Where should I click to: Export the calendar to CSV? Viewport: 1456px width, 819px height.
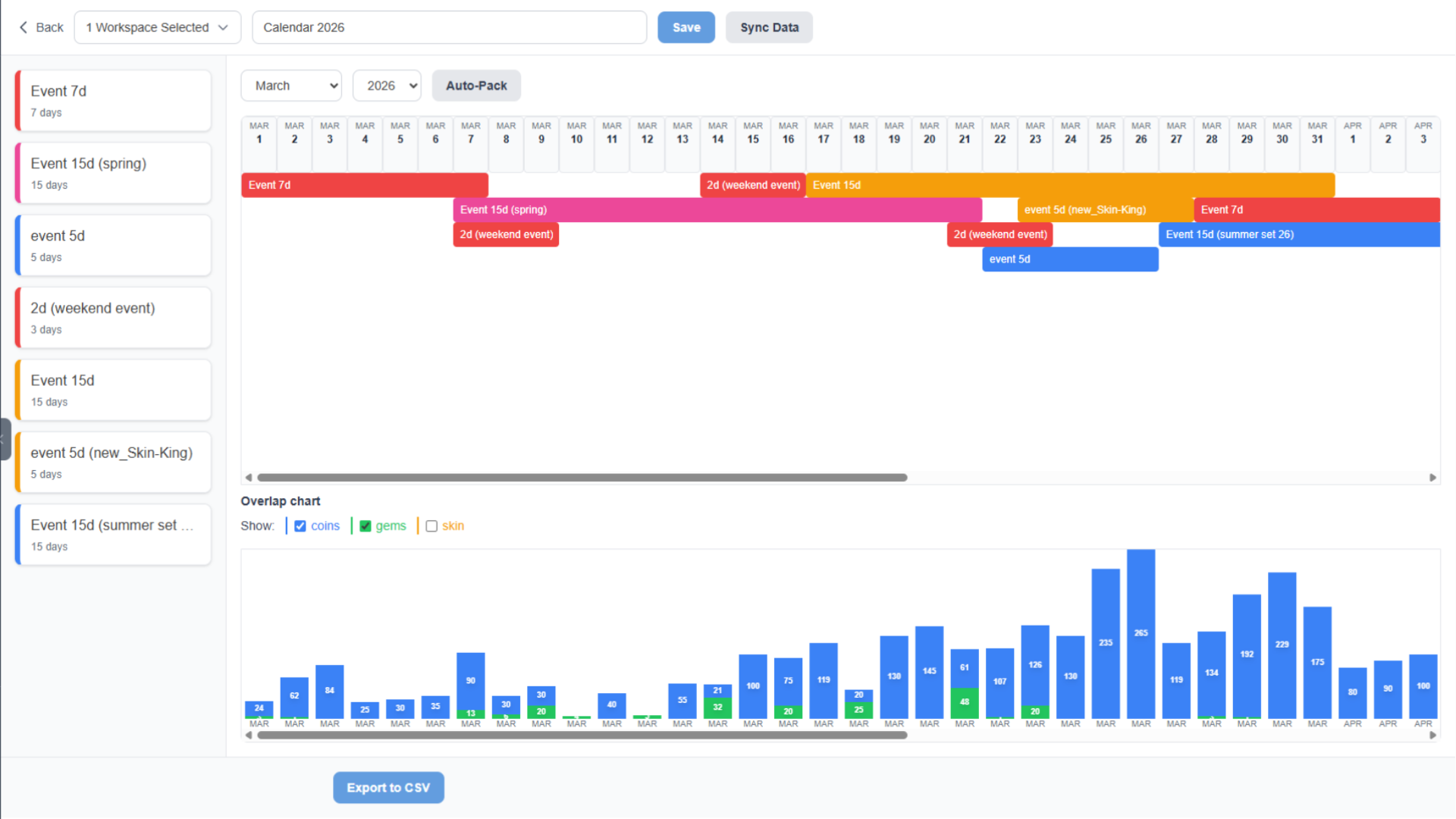(x=388, y=787)
